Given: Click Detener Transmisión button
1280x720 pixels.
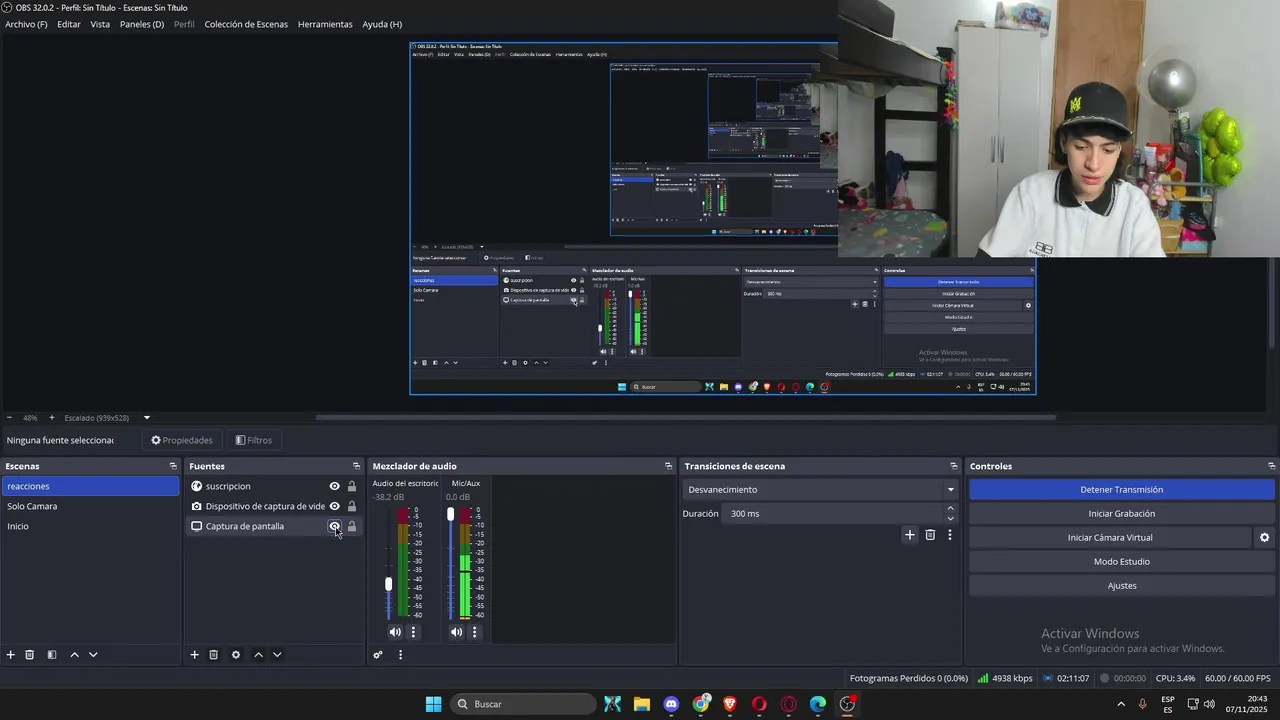Looking at the screenshot, I should [1121, 490].
